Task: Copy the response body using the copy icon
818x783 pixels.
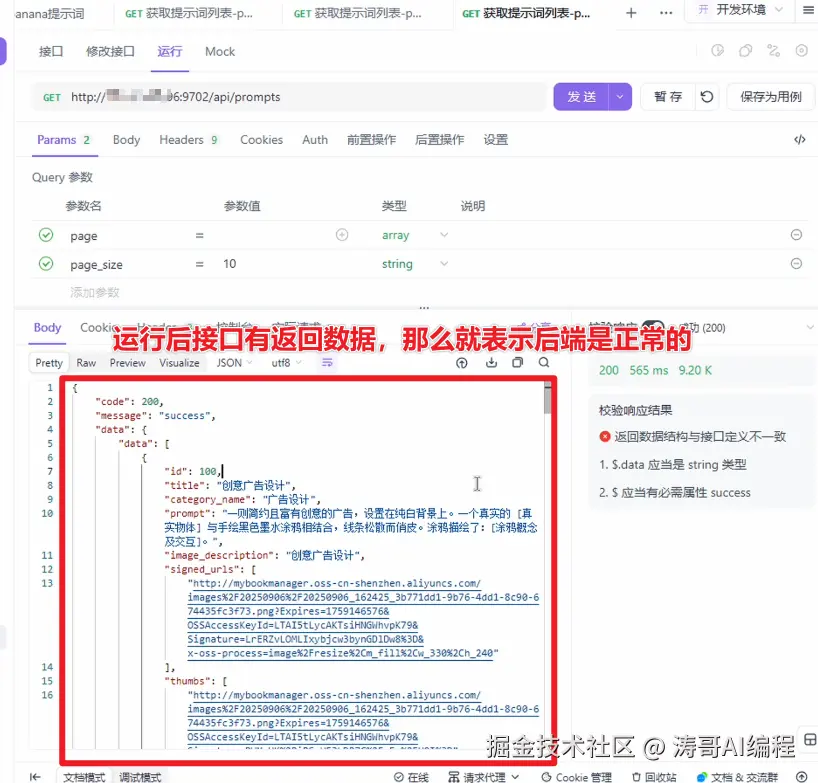Action: (x=518, y=363)
